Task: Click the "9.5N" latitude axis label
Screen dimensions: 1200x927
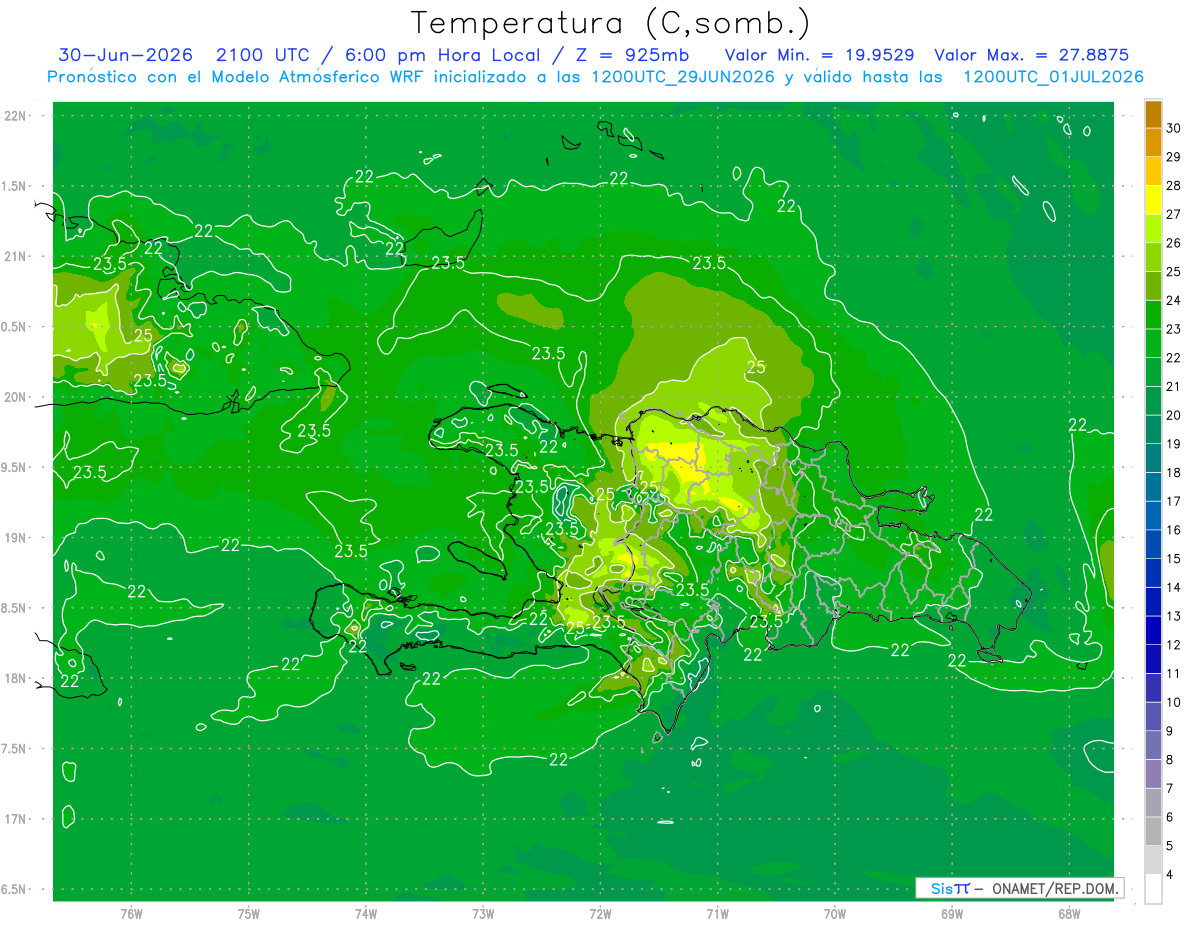Action: 15,467
